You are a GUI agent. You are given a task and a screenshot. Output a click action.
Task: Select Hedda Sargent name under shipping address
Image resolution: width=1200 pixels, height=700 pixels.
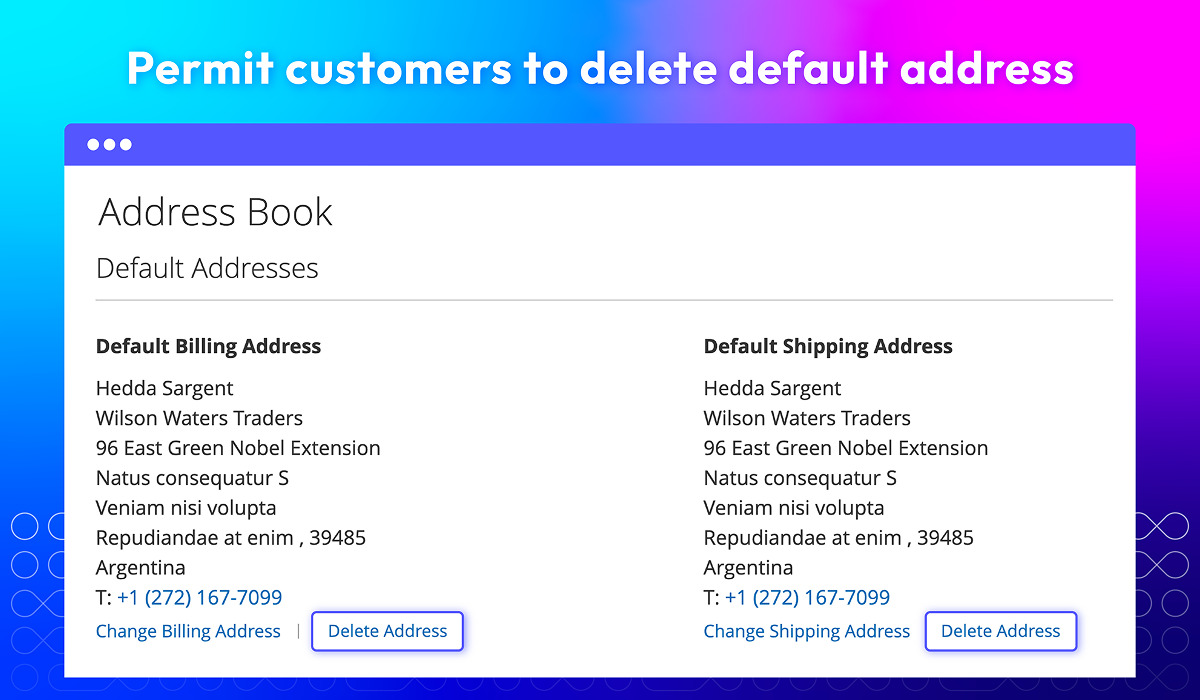773,388
